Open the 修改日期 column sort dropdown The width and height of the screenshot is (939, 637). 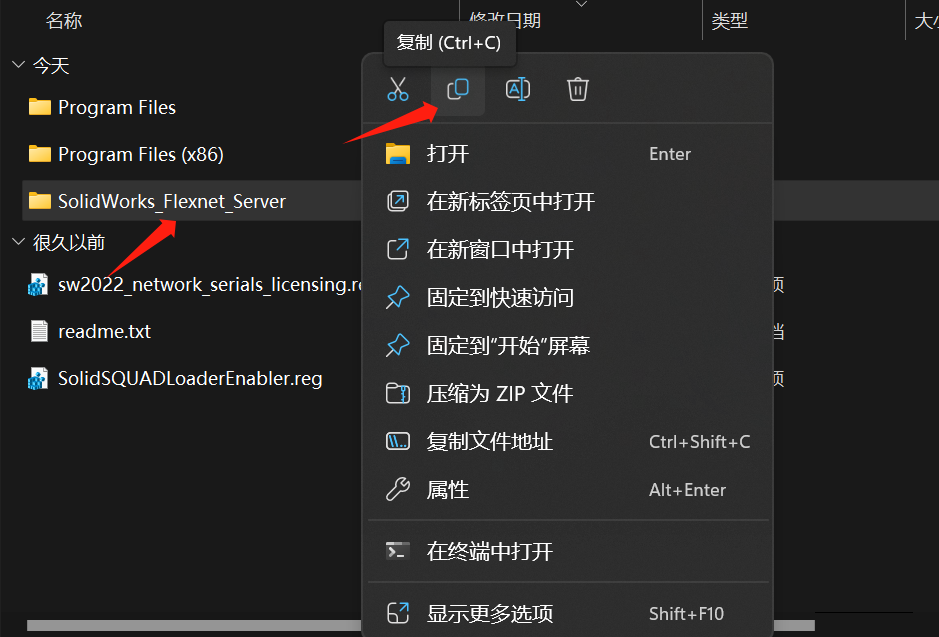[581, 4]
